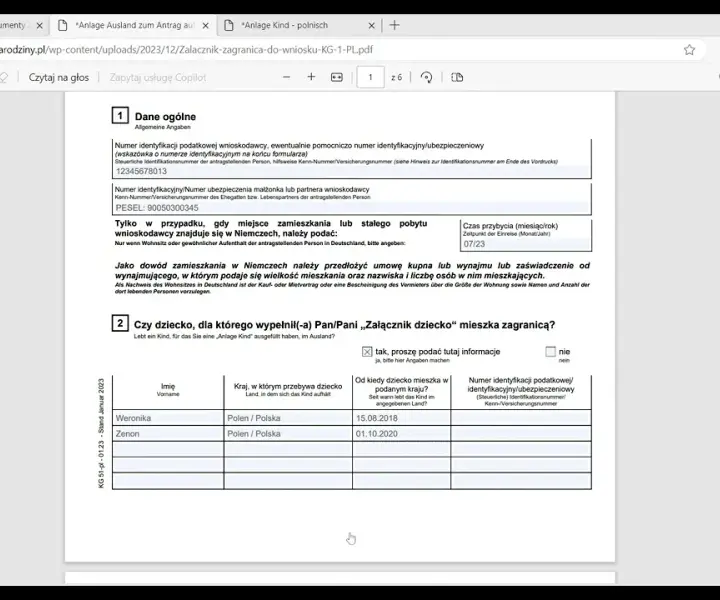The width and height of the screenshot is (720, 600).
Task: Zoom in the PDF
Action: (x=311, y=77)
